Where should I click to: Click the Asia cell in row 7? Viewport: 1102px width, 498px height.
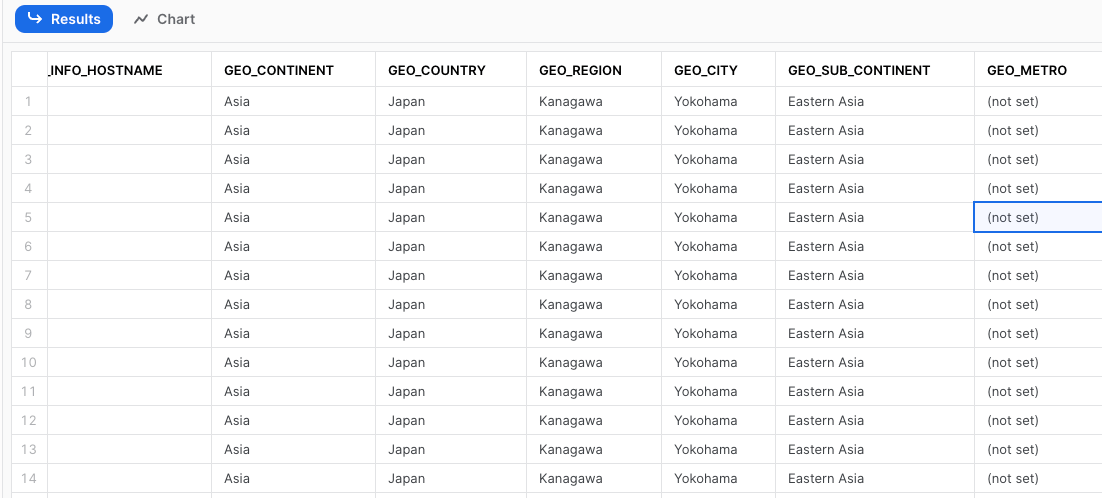[294, 275]
